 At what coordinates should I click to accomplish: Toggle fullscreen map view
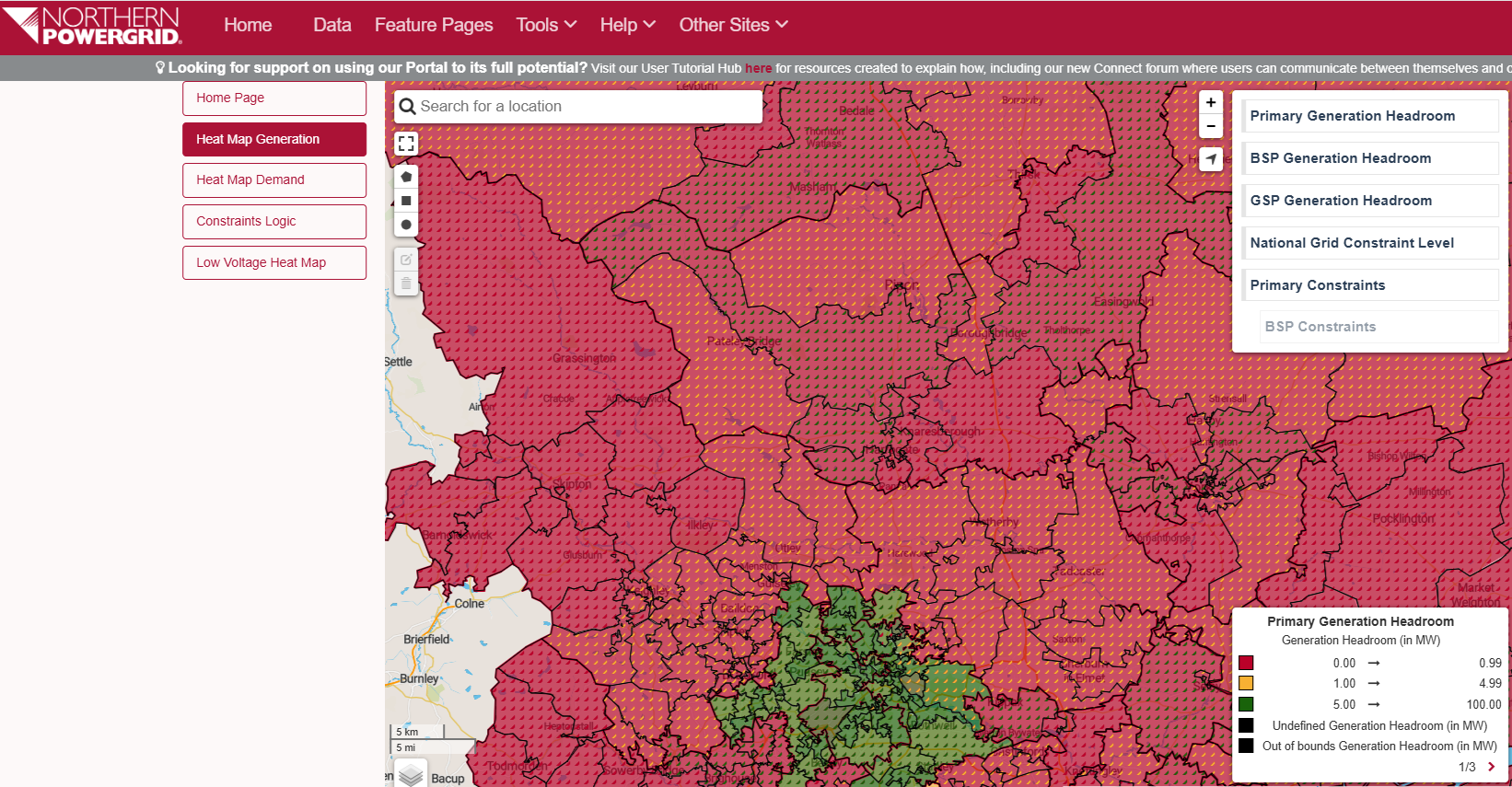(x=406, y=144)
